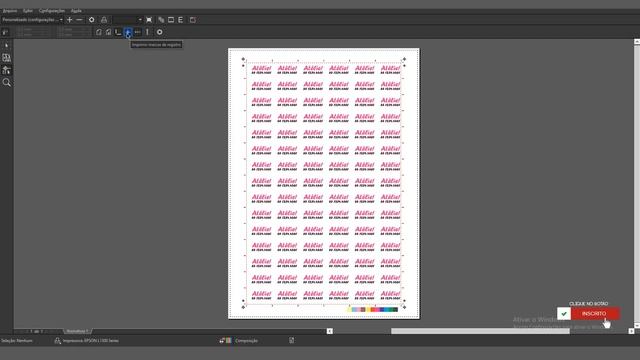Click the vertical scrollbar up arrow
The width and height of the screenshot is (640, 360).
637,42
